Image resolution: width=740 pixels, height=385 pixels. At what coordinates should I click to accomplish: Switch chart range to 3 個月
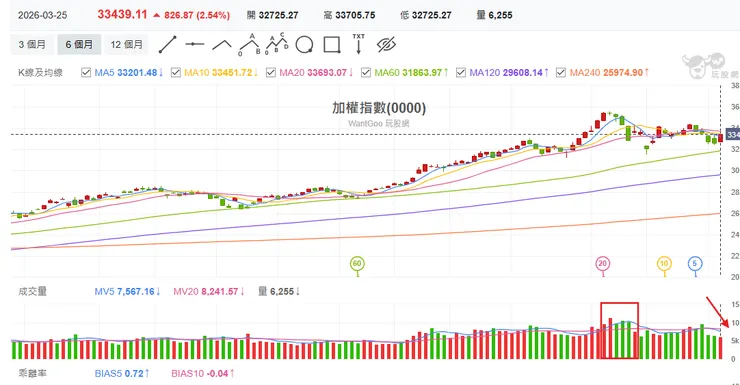(x=32, y=44)
